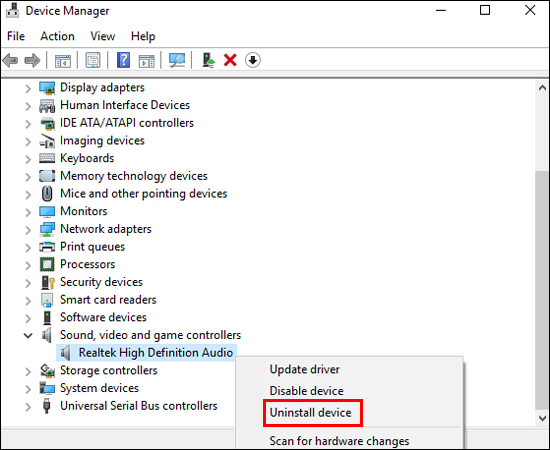Click the Software devices icon

(x=47, y=318)
